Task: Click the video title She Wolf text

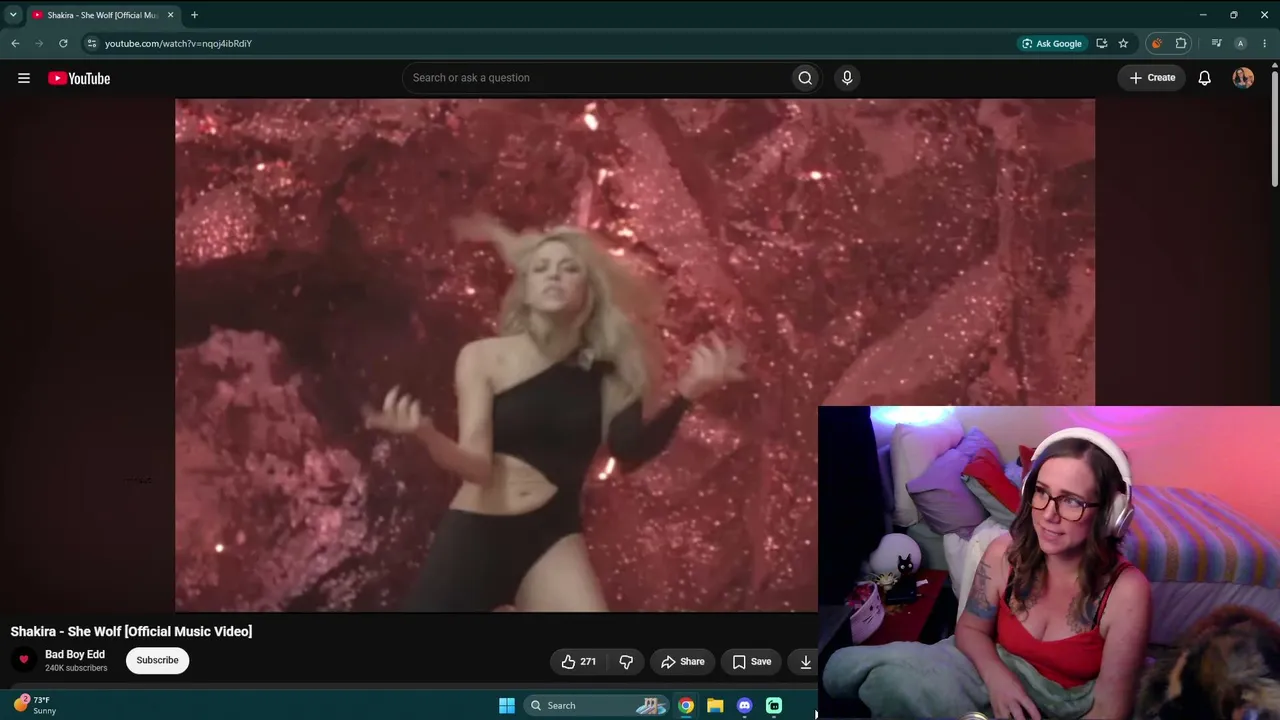Action: (x=131, y=631)
